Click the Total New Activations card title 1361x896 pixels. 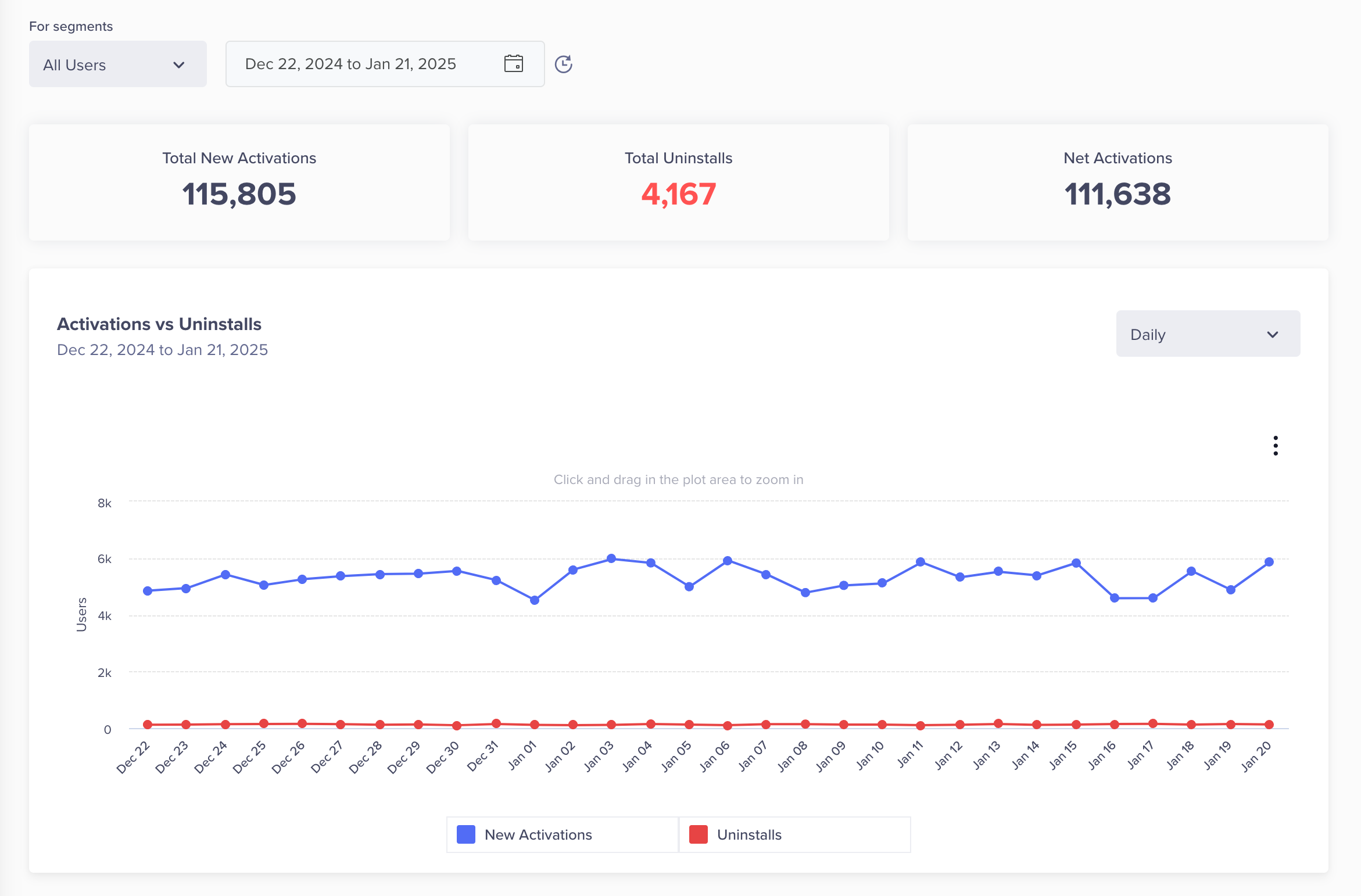[239, 158]
